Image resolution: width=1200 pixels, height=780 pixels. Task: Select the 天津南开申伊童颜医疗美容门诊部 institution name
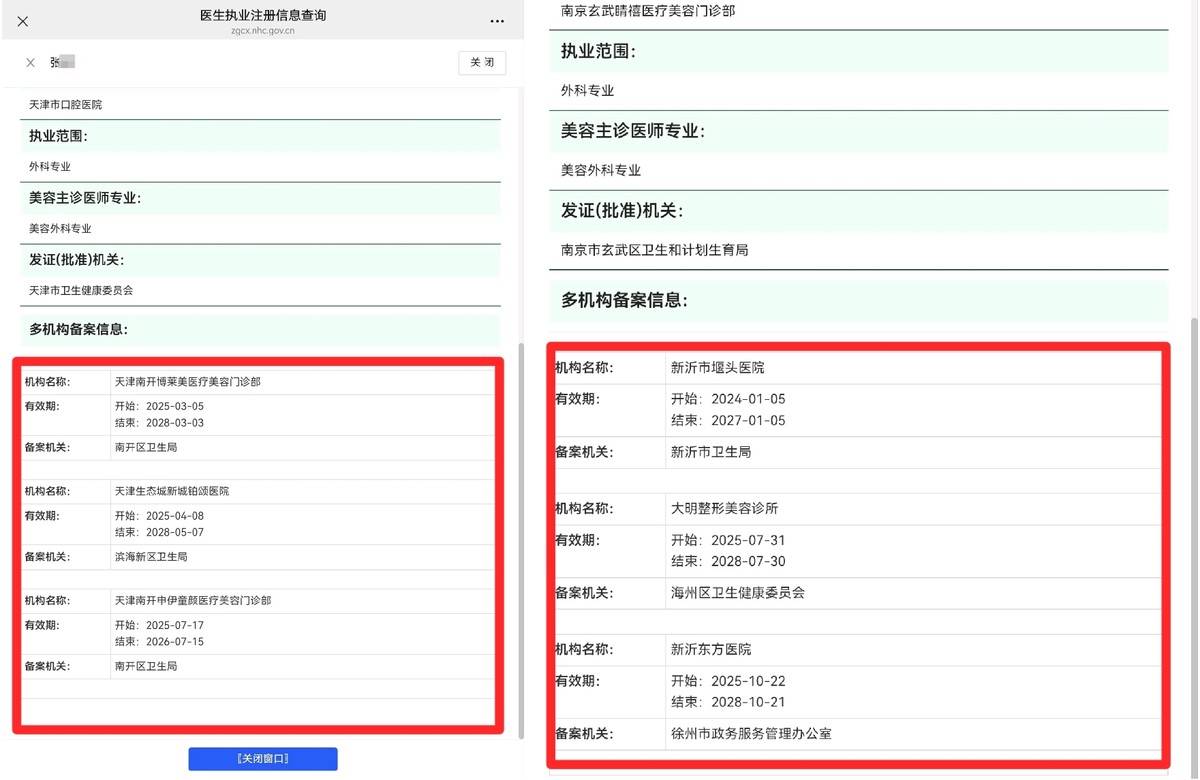[193, 600]
